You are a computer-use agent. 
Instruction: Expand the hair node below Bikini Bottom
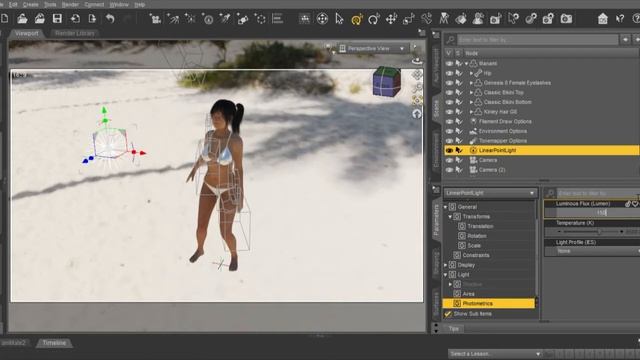tap(471, 112)
